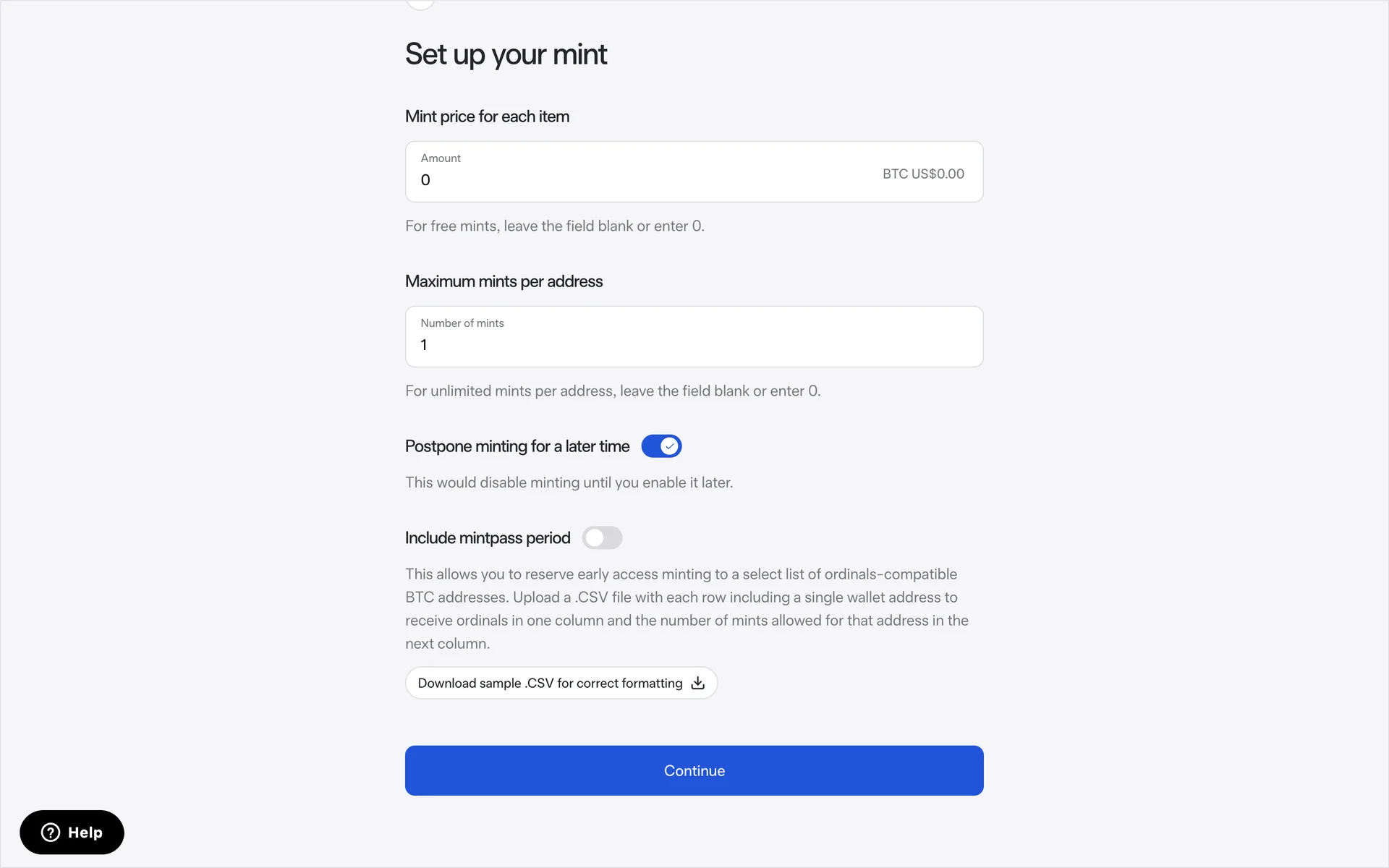Click the checkmark knob on the Postpone minting switch
Screen dimensions: 1389x868
click(670, 446)
